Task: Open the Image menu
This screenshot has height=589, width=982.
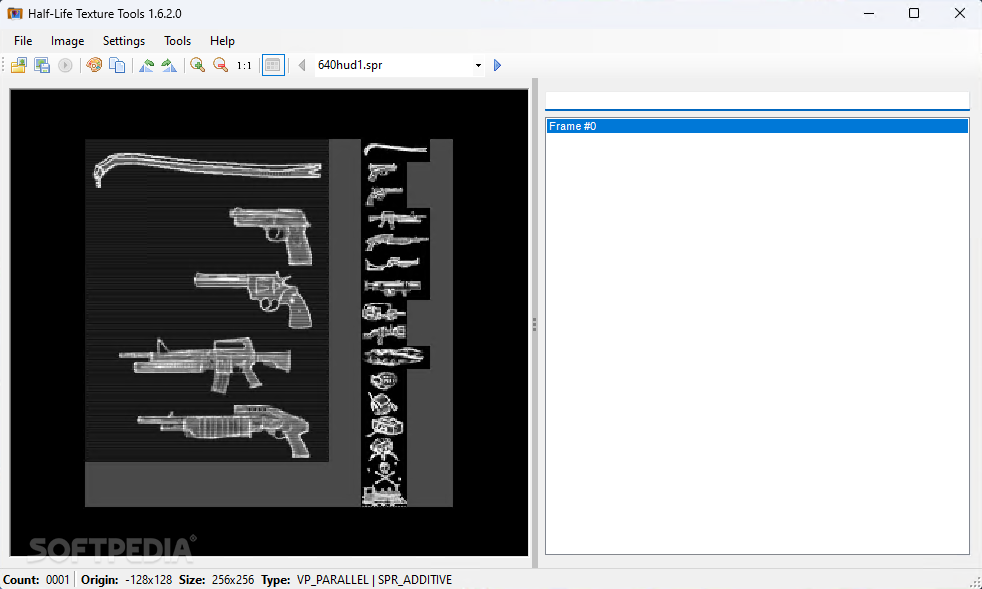Action: 68,41
